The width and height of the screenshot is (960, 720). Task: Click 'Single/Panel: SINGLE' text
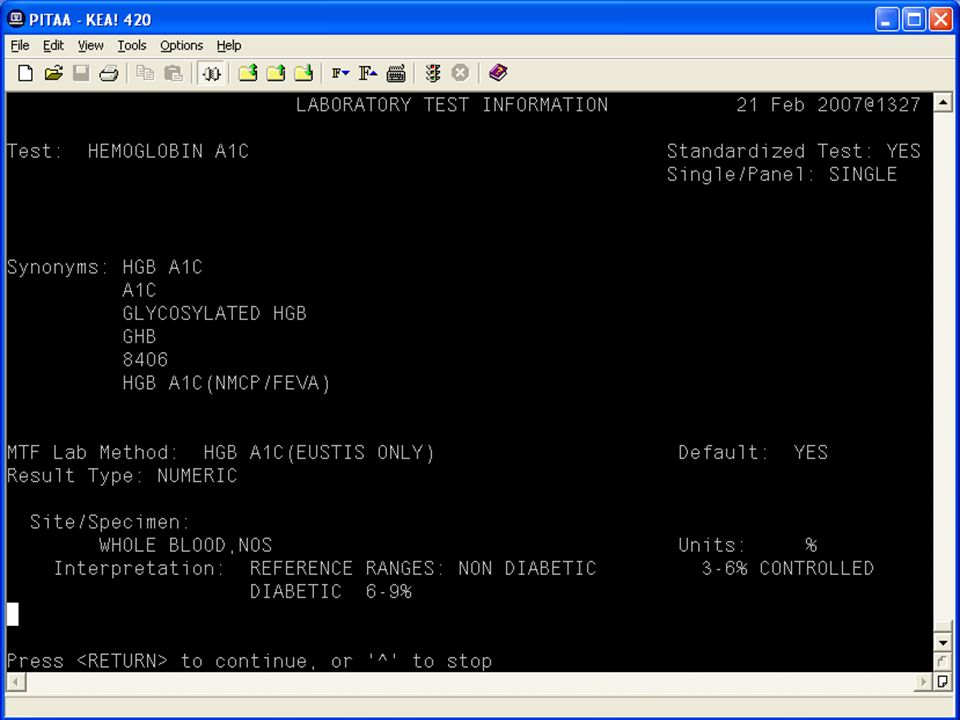(x=782, y=174)
